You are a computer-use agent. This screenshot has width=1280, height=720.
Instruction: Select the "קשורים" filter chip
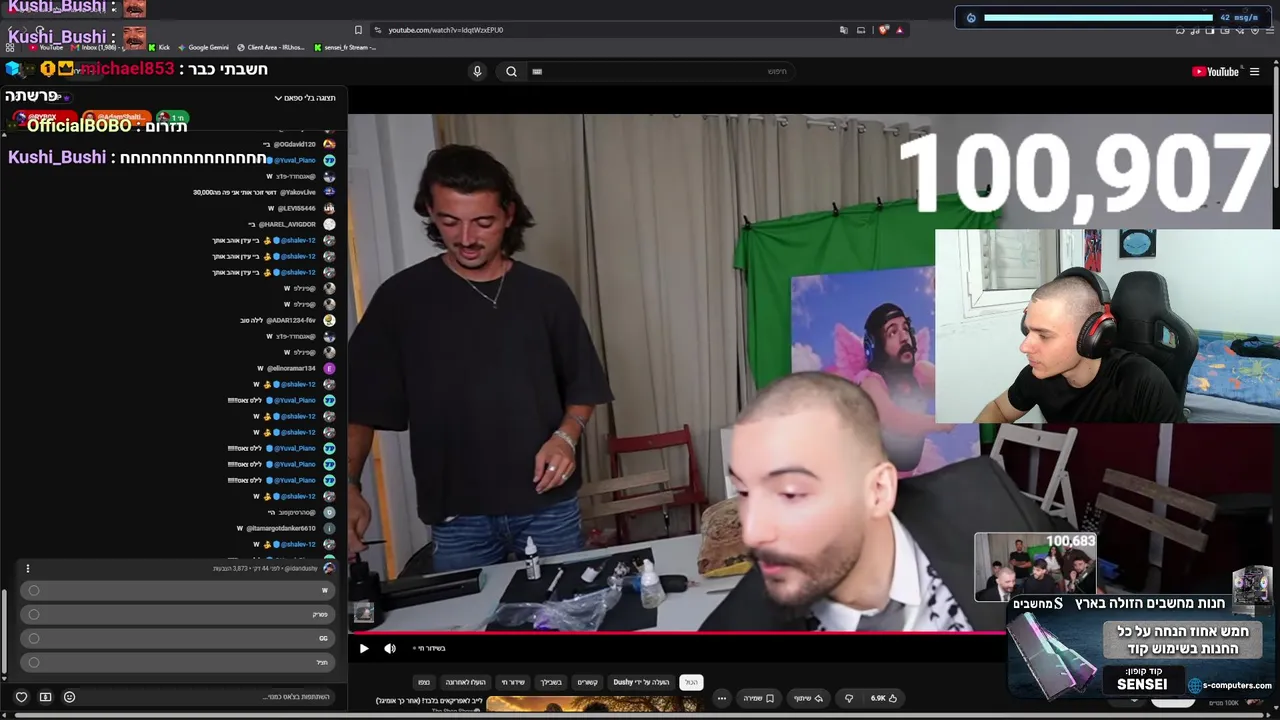[587, 682]
